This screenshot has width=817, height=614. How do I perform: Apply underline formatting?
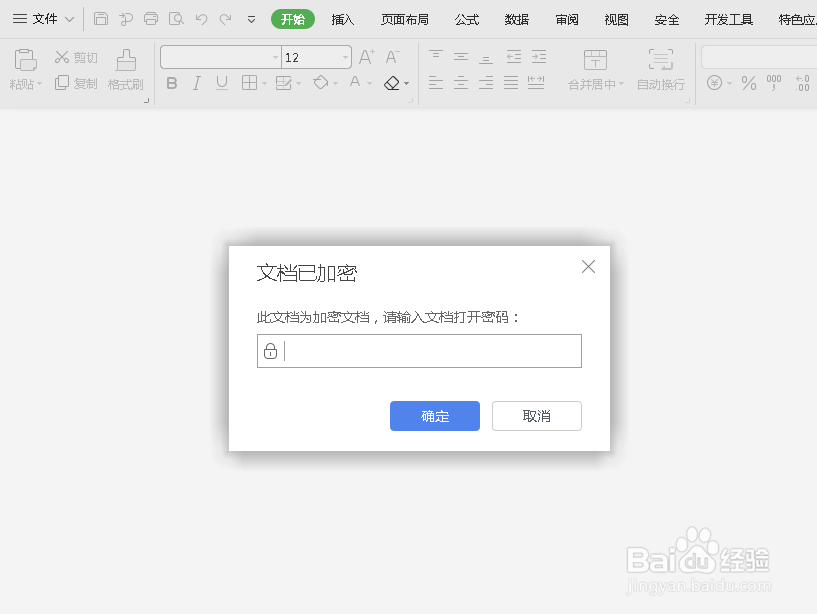point(223,83)
